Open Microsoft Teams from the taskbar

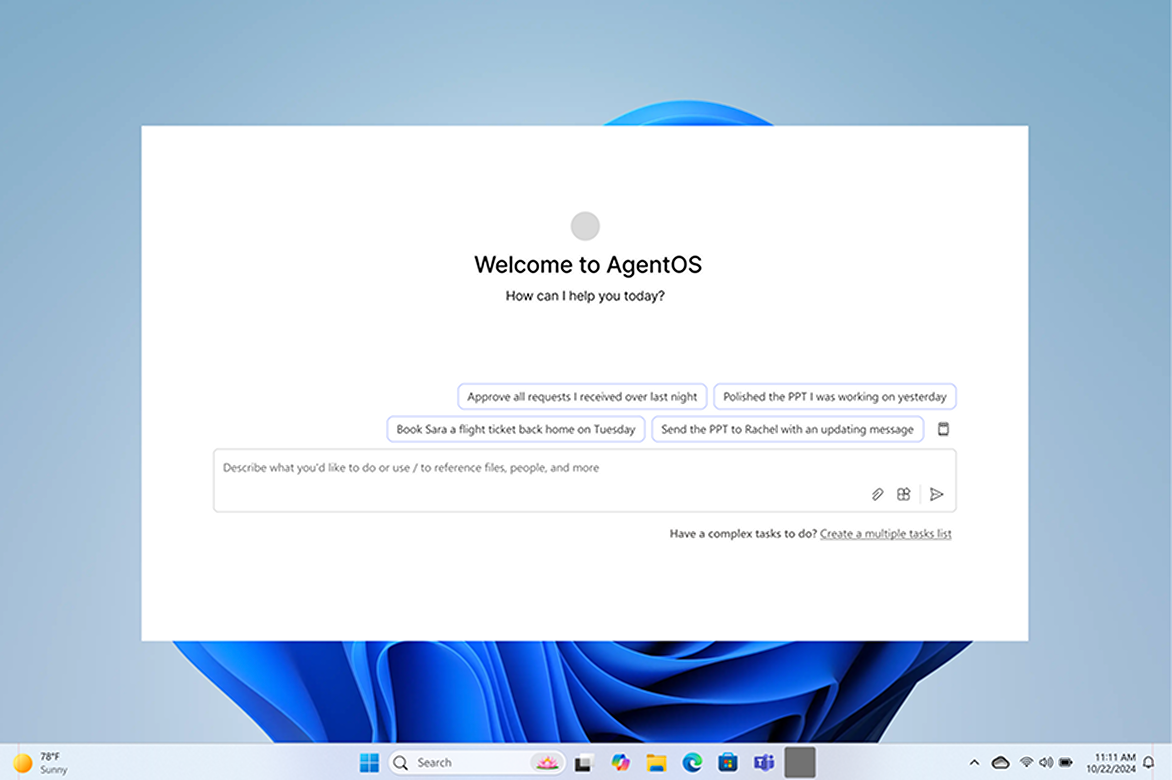click(764, 762)
